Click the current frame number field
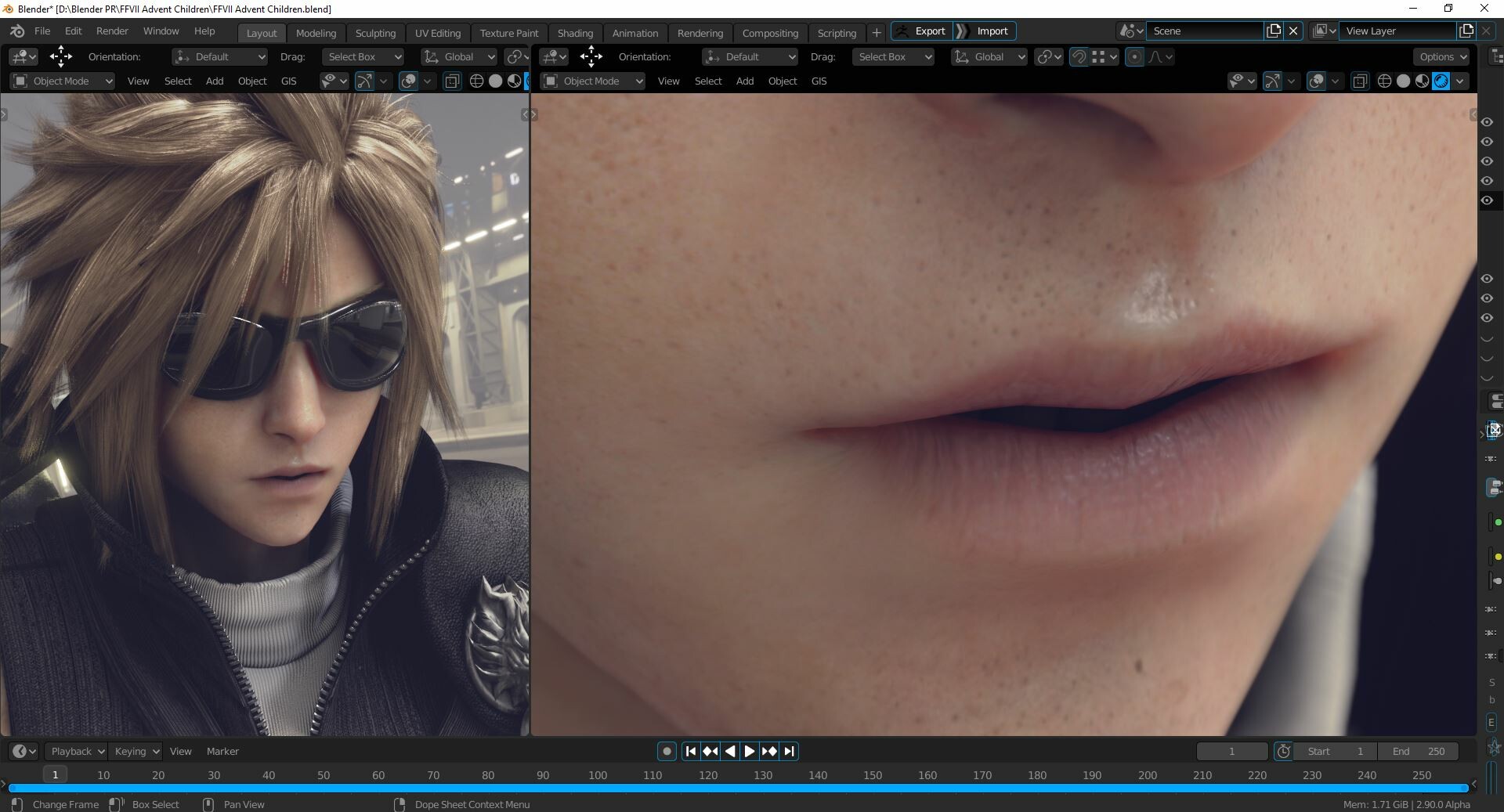Image resolution: width=1504 pixels, height=812 pixels. pyautogui.click(x=1232, y=751)
